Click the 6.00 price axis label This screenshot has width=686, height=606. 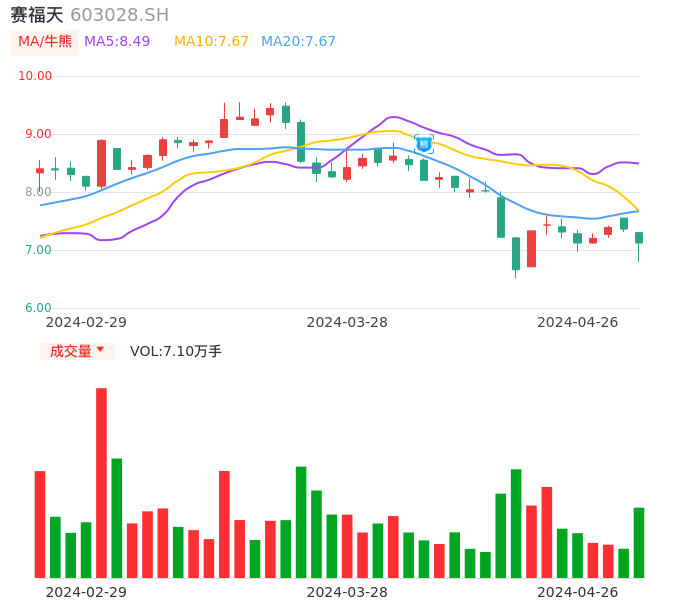tap(39, 308)
